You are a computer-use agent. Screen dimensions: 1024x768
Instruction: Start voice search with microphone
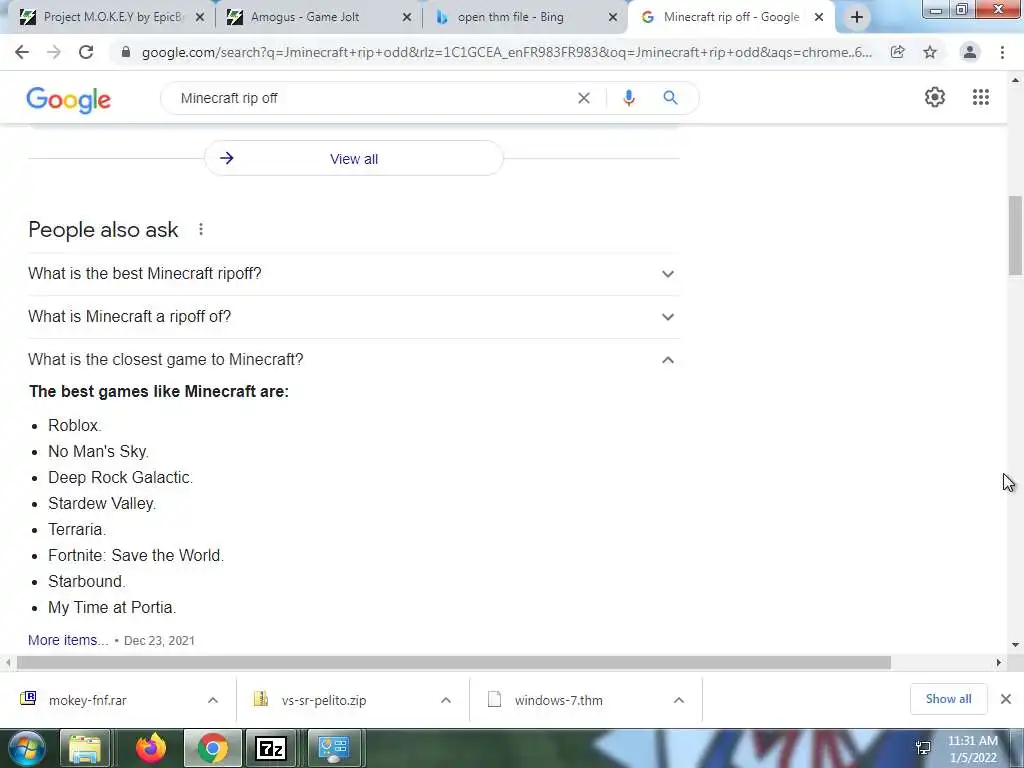click(629, 98)
